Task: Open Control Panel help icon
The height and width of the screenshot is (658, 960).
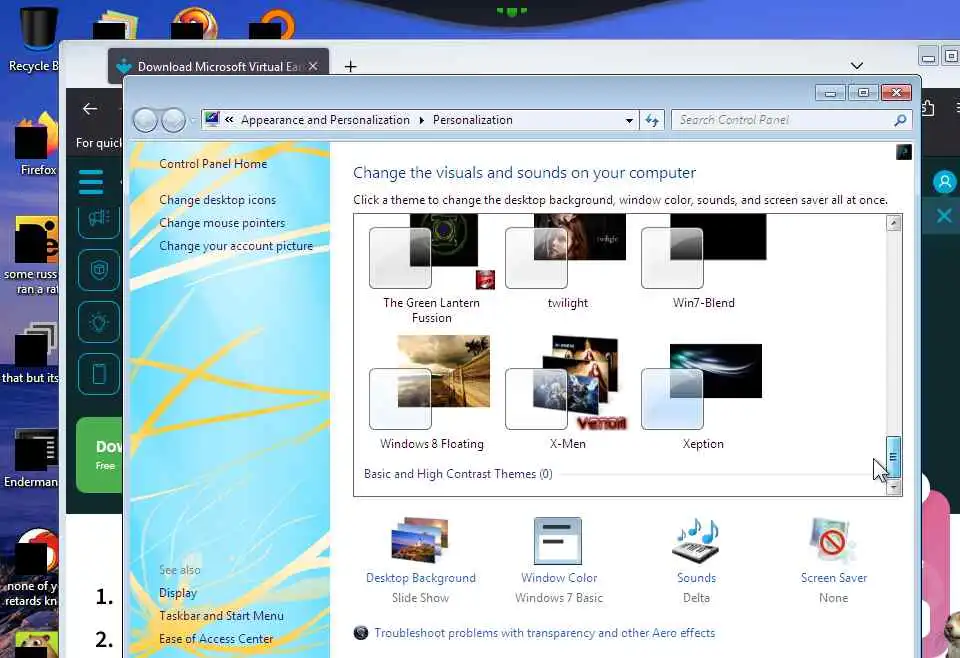Action: click(904, 152)
